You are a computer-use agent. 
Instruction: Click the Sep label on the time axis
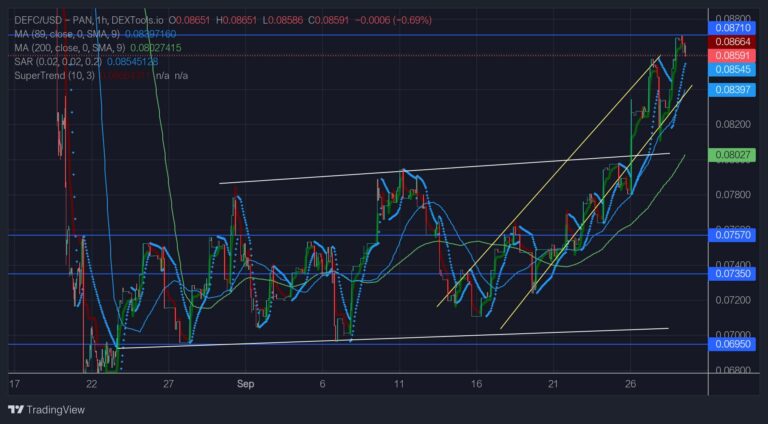click(245, 384)
